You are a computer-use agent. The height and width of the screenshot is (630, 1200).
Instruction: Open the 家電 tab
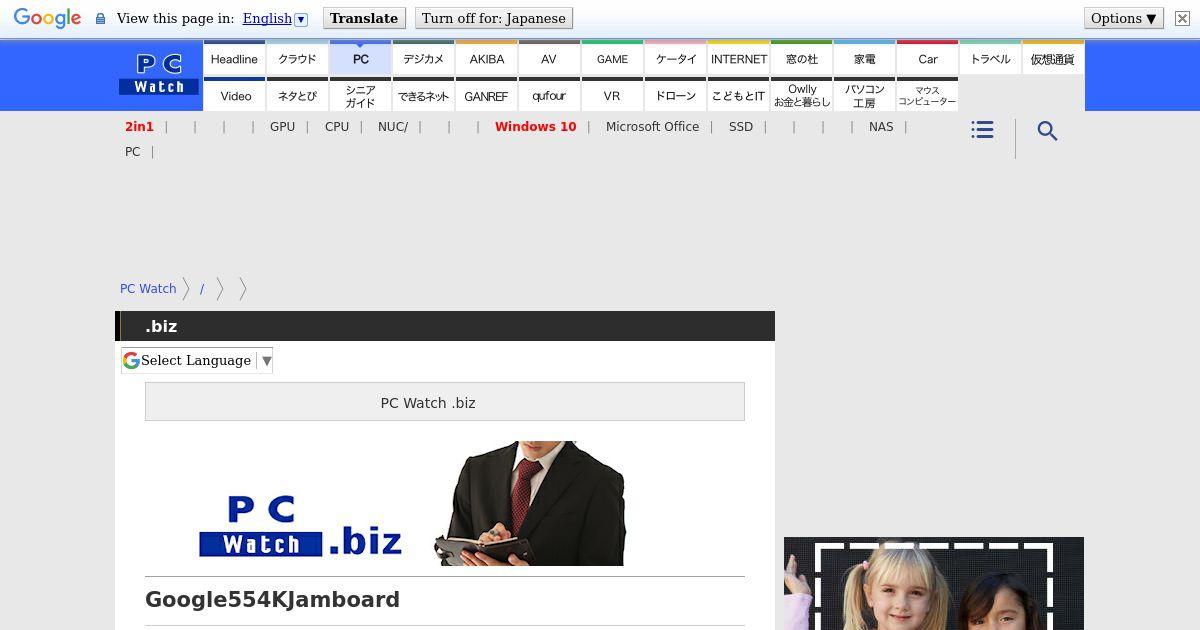[864, 59]
